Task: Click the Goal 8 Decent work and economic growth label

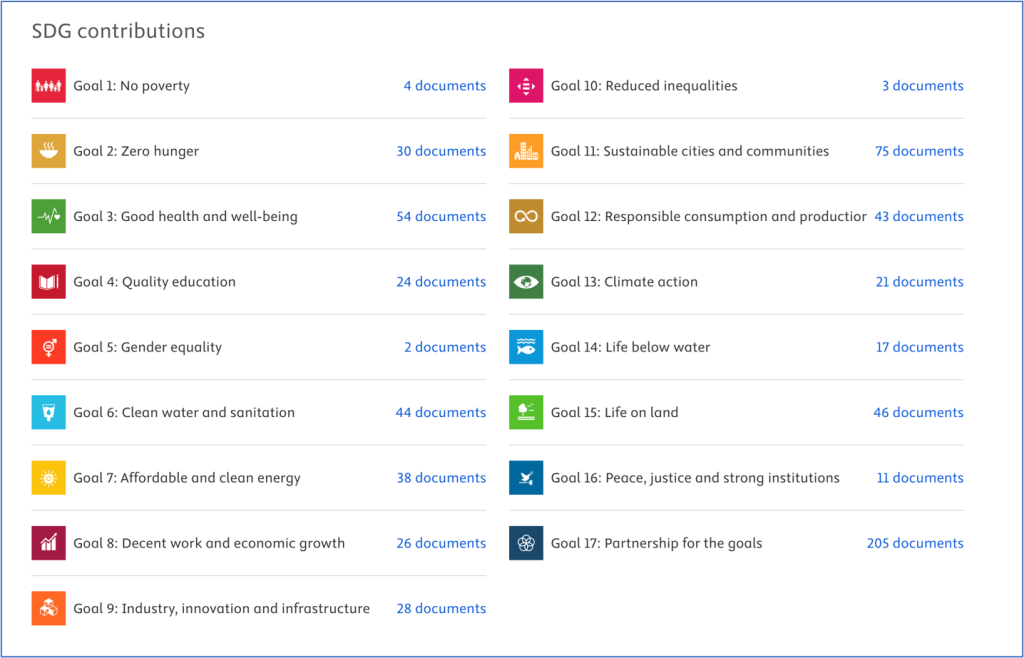Action: click(209, 543)
